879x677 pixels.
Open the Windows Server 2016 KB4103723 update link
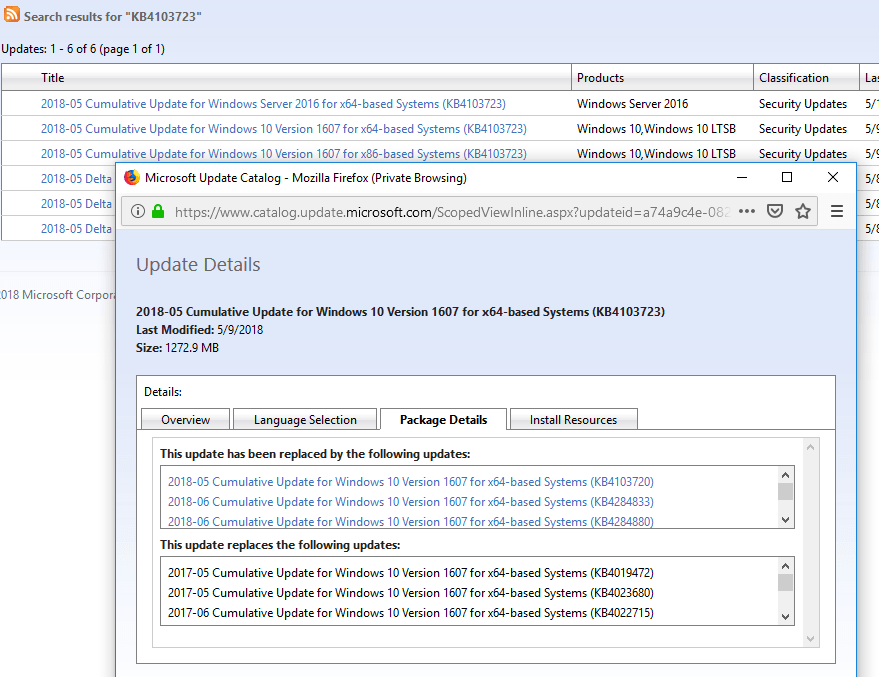[273, 104]
